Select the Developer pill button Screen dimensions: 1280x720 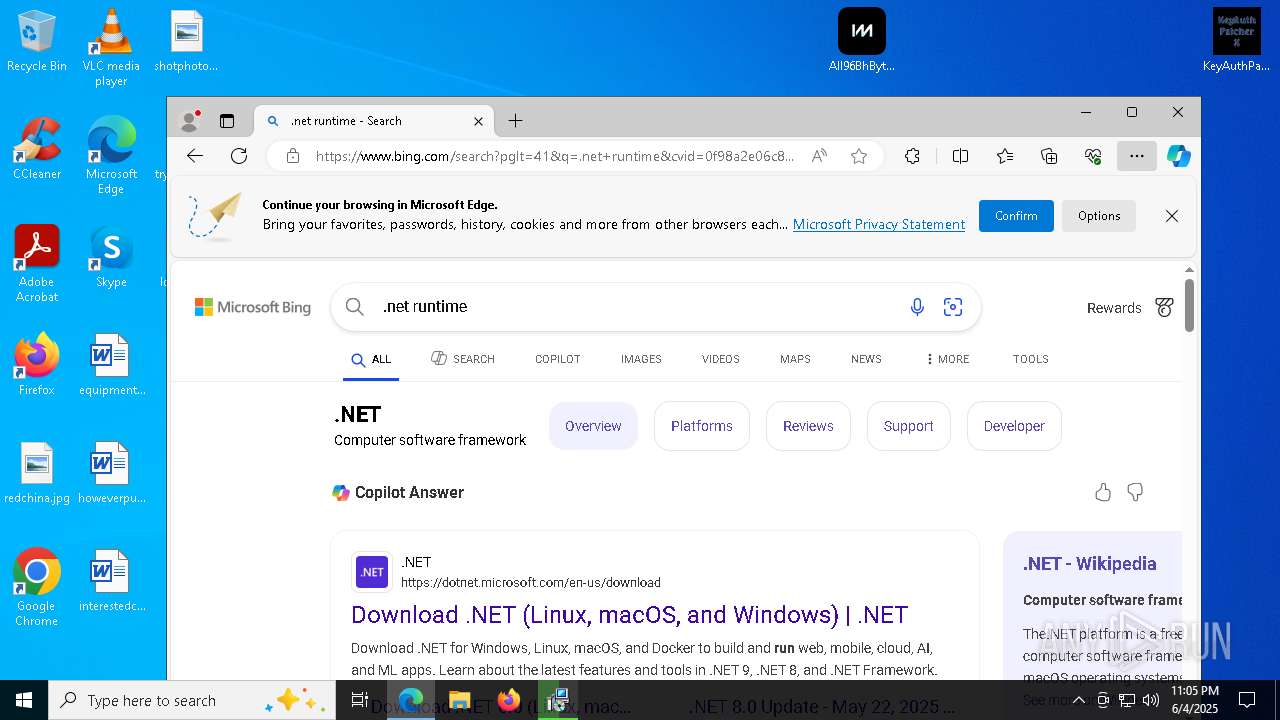(1014, 426)
